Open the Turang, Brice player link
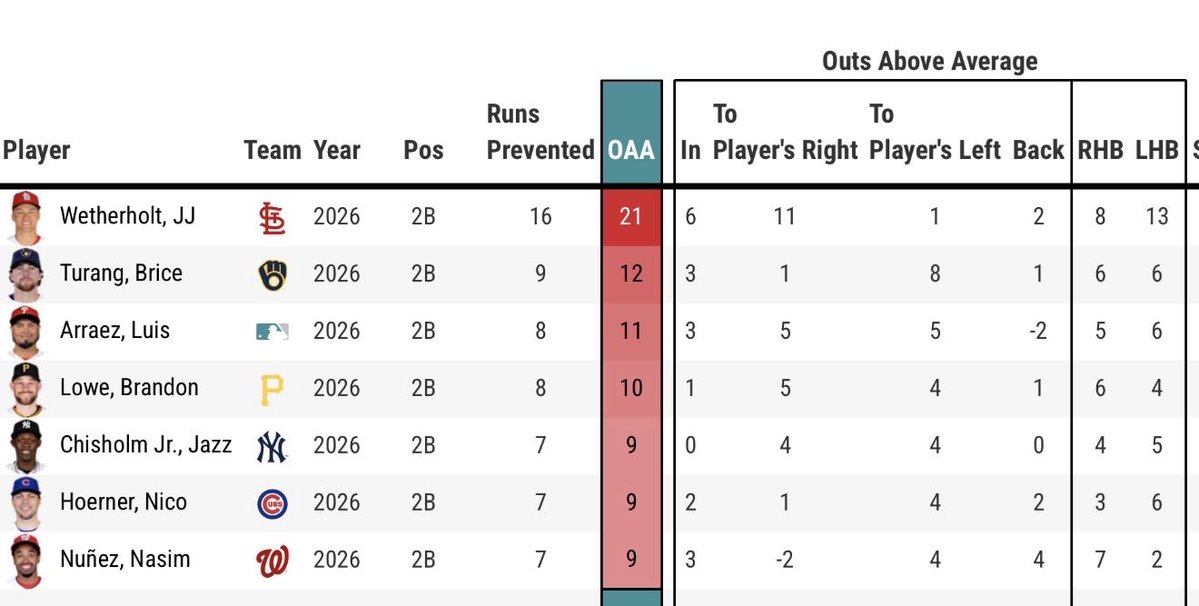 coord(121,274)
